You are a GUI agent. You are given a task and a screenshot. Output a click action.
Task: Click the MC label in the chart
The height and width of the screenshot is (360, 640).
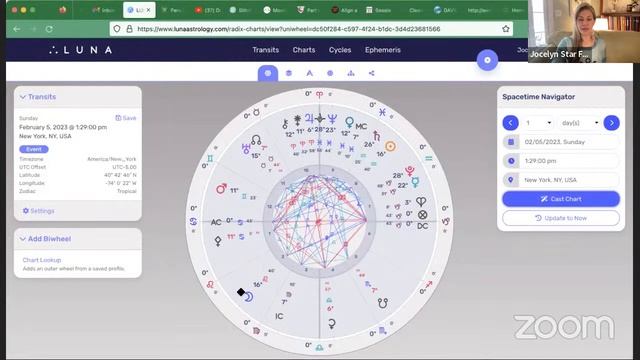coord(361,127)
